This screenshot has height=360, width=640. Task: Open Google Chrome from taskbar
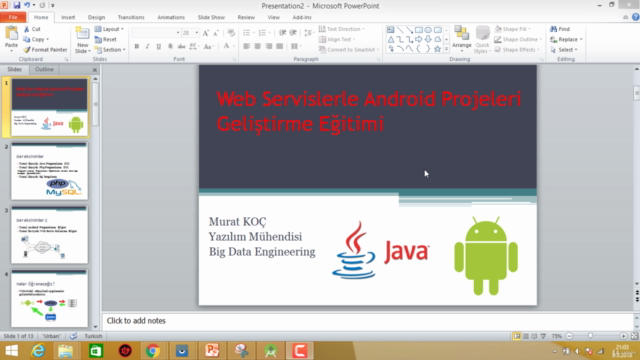pyautogui.click(x=153, y=351)
